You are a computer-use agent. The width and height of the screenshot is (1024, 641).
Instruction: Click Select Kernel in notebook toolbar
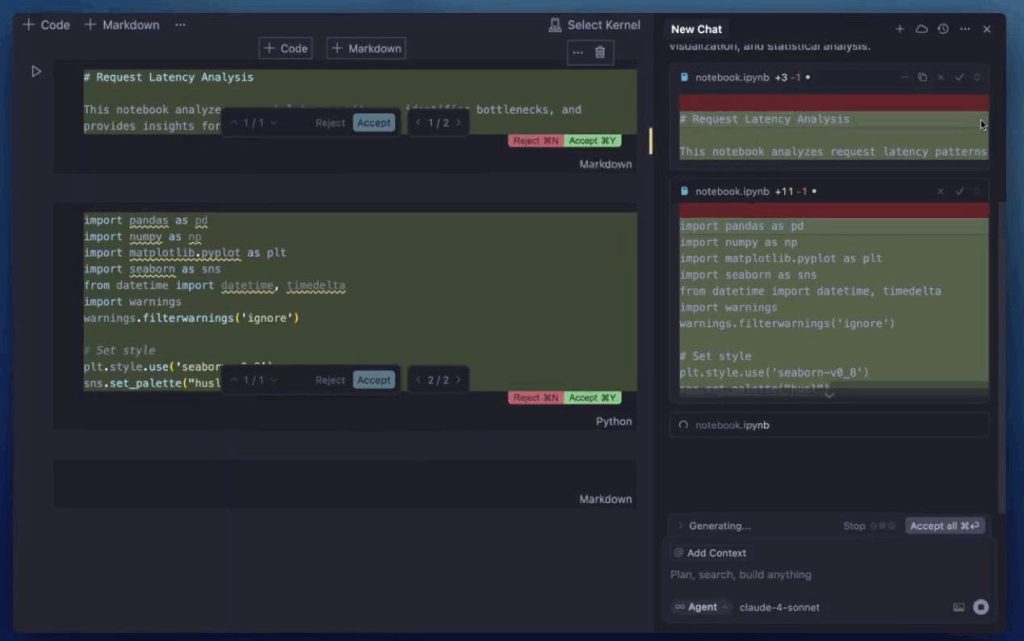tap(597, 25)
